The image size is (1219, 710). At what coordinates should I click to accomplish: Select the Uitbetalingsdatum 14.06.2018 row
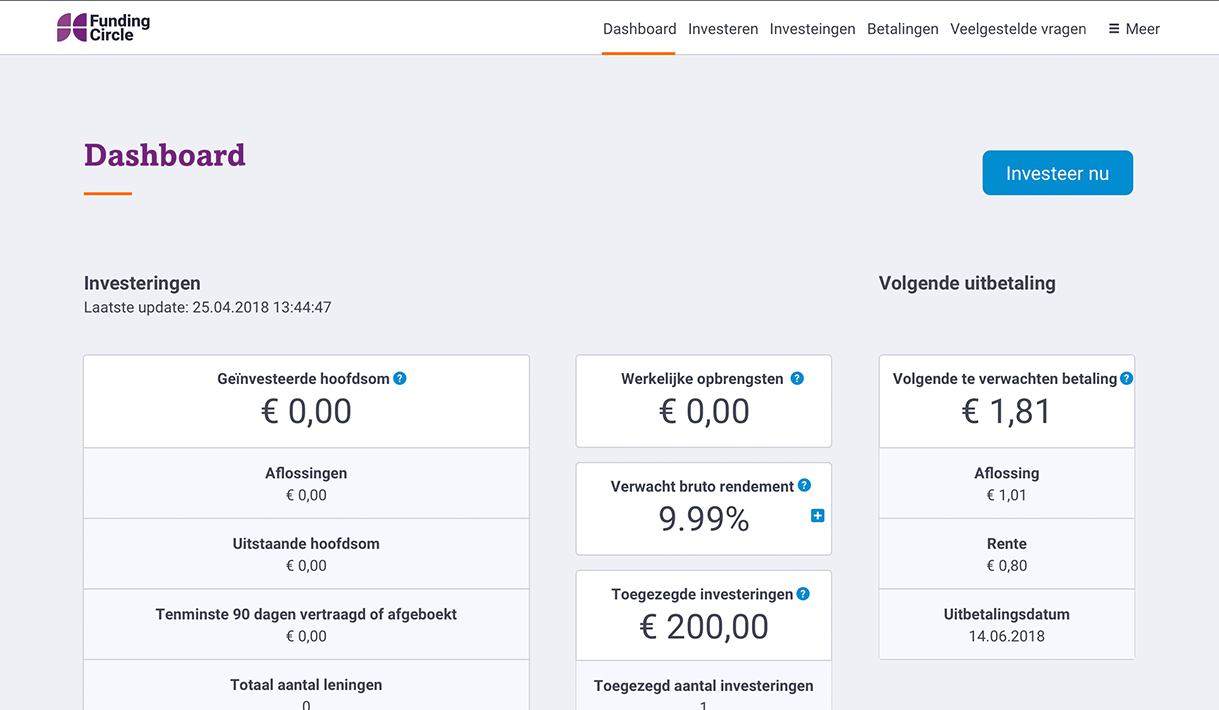(x=1006, y=624)
